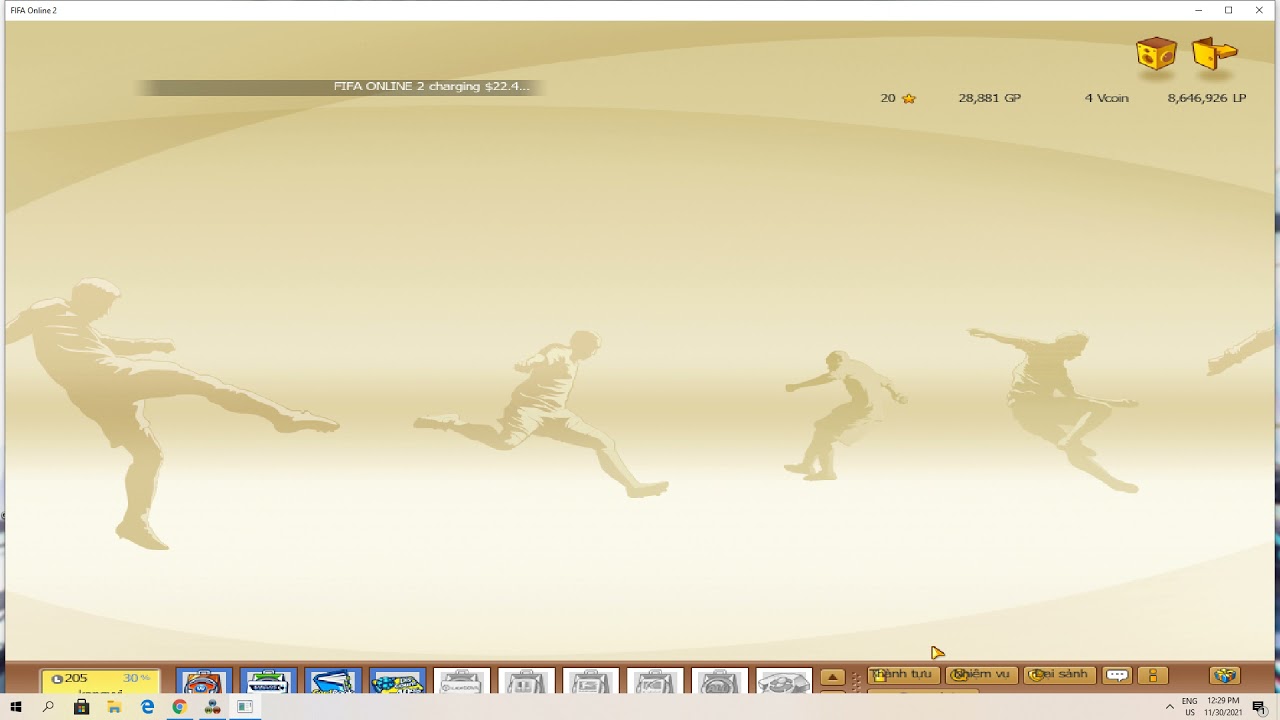Open the Nhiệm vụ missions button

click(x=981, y=675)
